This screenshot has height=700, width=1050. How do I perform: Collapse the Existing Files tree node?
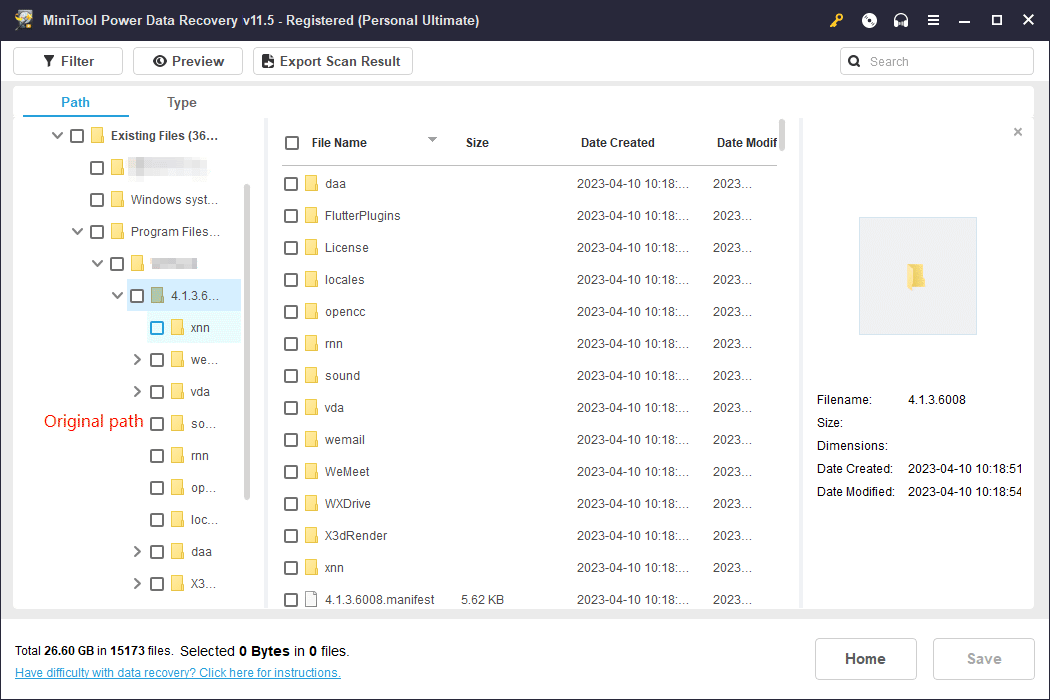click(x=58, y=135)
